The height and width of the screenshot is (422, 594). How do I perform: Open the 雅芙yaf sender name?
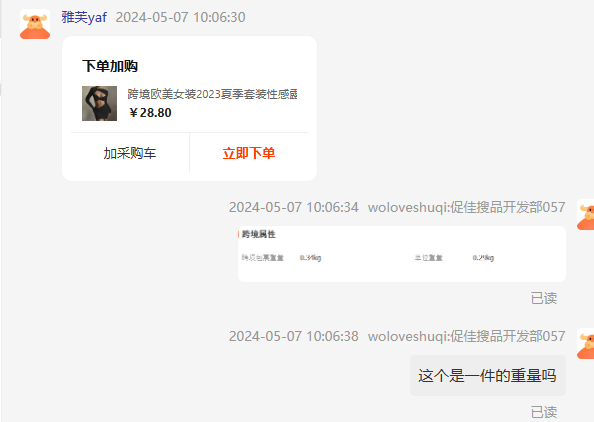[x=84, y=17]
